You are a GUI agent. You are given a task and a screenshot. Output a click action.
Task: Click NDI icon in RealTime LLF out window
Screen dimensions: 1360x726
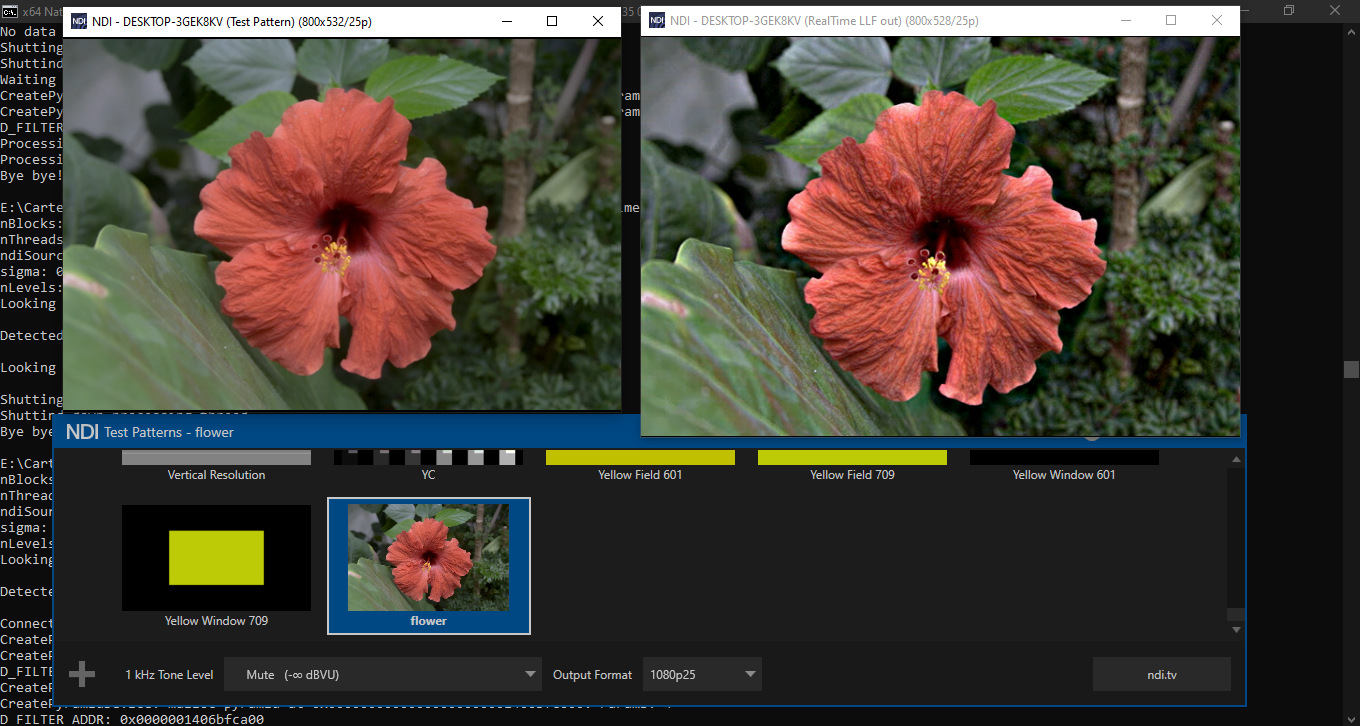coord(657,20)
